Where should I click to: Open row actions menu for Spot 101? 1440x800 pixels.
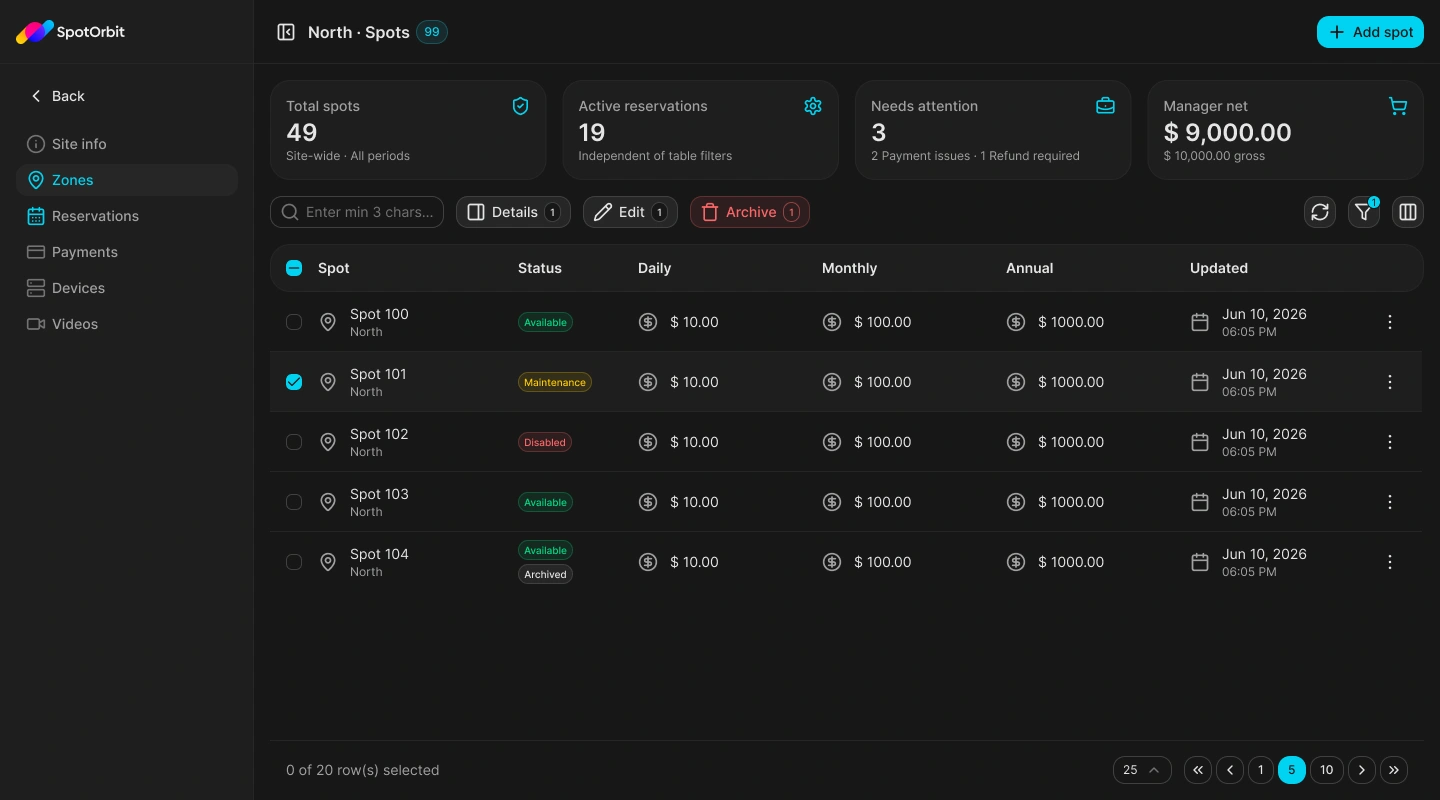coord(1390,382)
